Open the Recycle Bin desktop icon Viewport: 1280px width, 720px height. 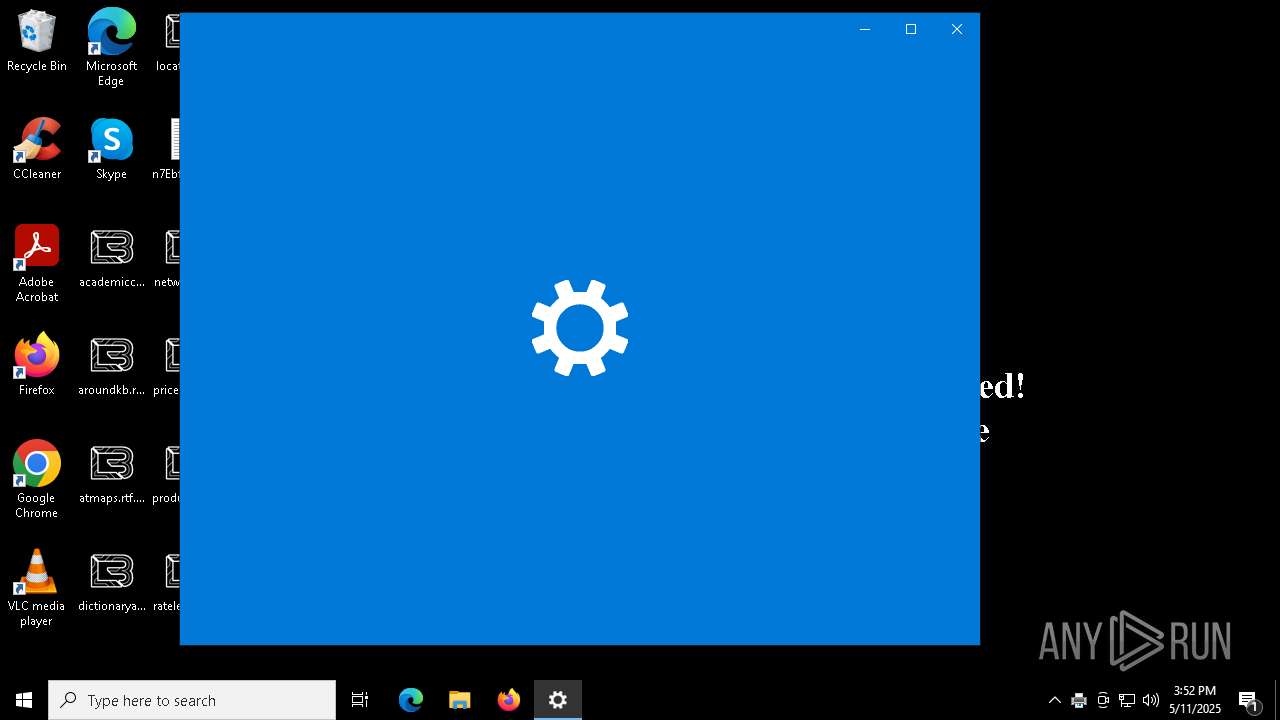(x=37, y=41)
